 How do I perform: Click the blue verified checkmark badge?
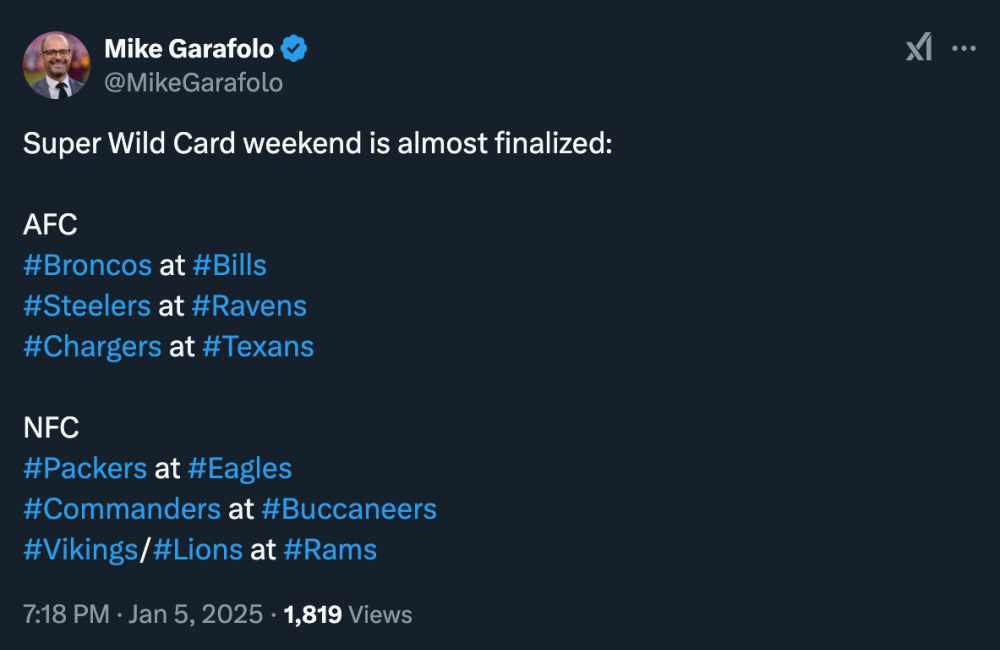coord(293,47)
